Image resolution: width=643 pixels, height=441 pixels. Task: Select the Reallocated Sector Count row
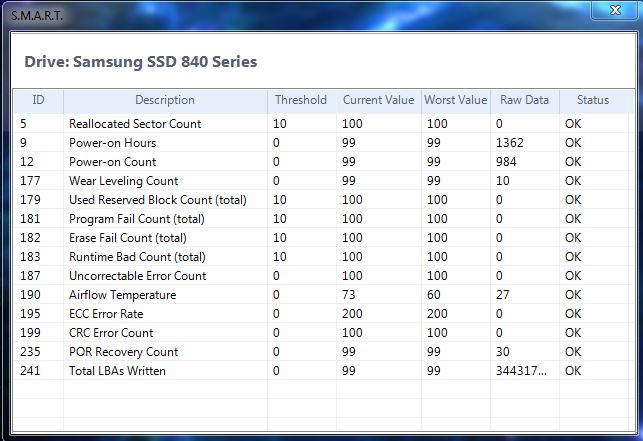click(322, 123)
